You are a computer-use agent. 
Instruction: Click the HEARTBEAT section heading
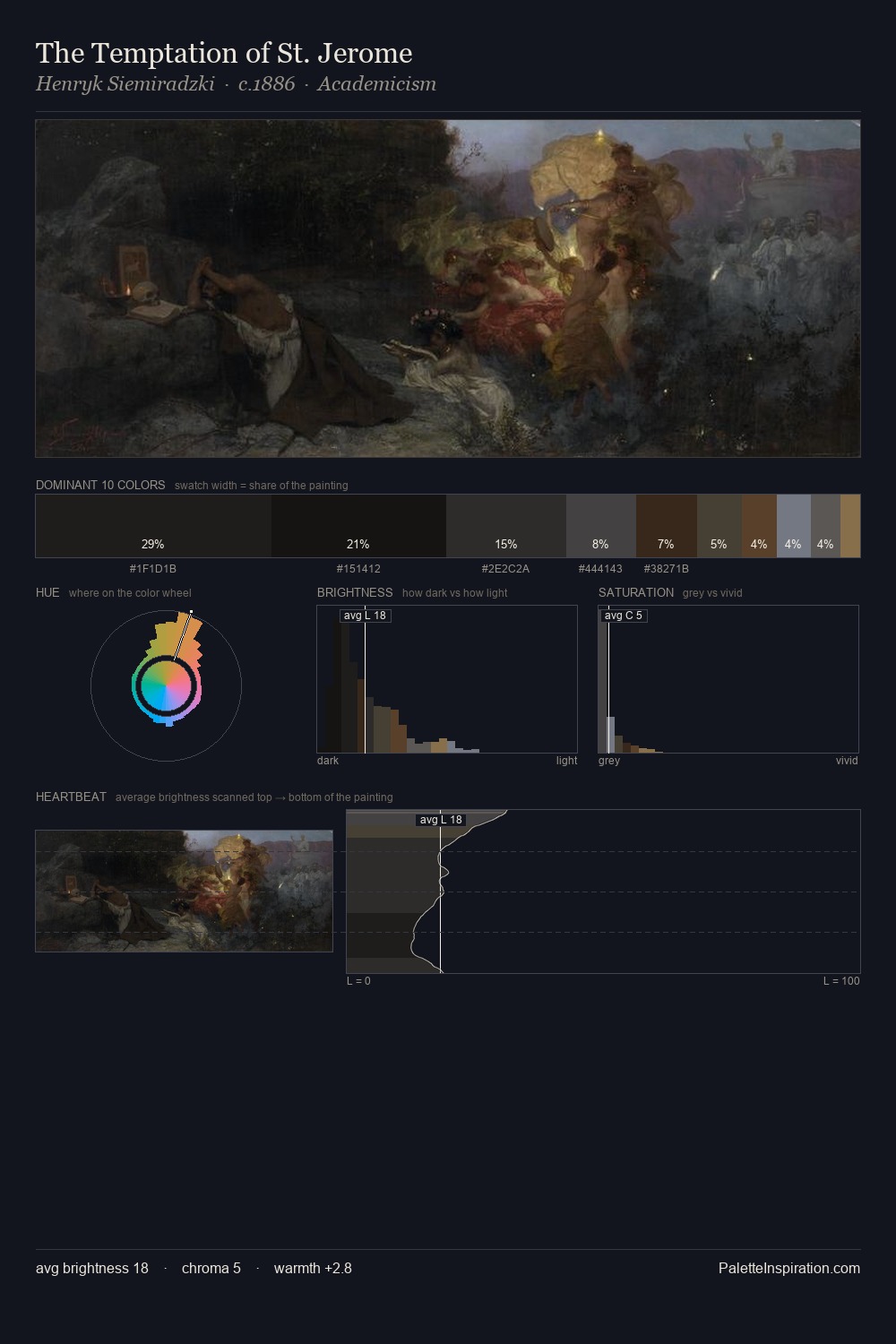(x=71, y=797)
